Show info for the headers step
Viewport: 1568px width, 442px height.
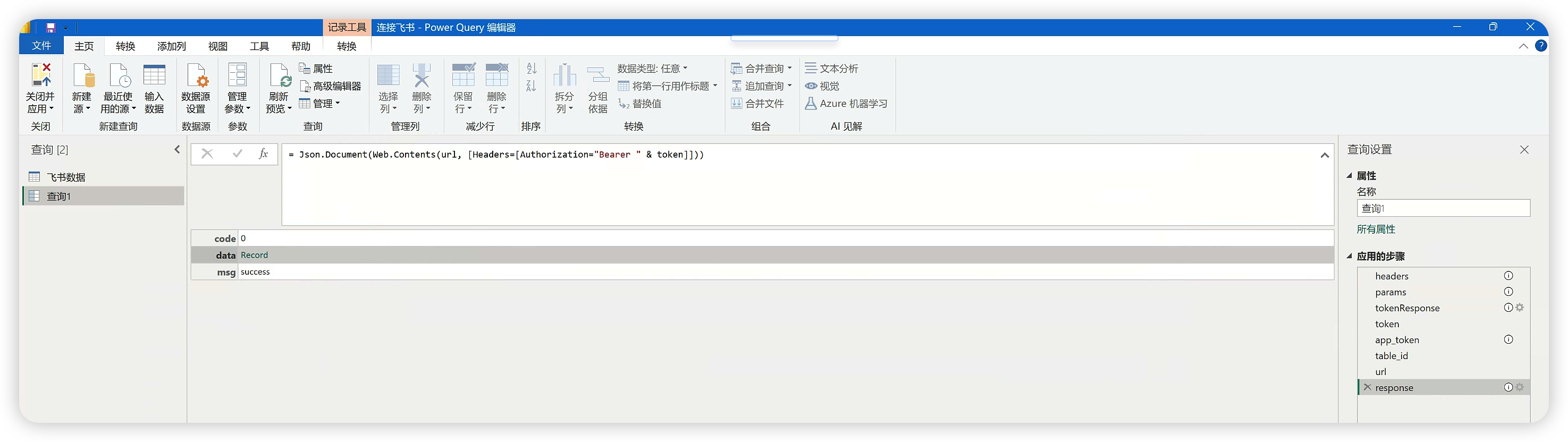[1508, 275]
